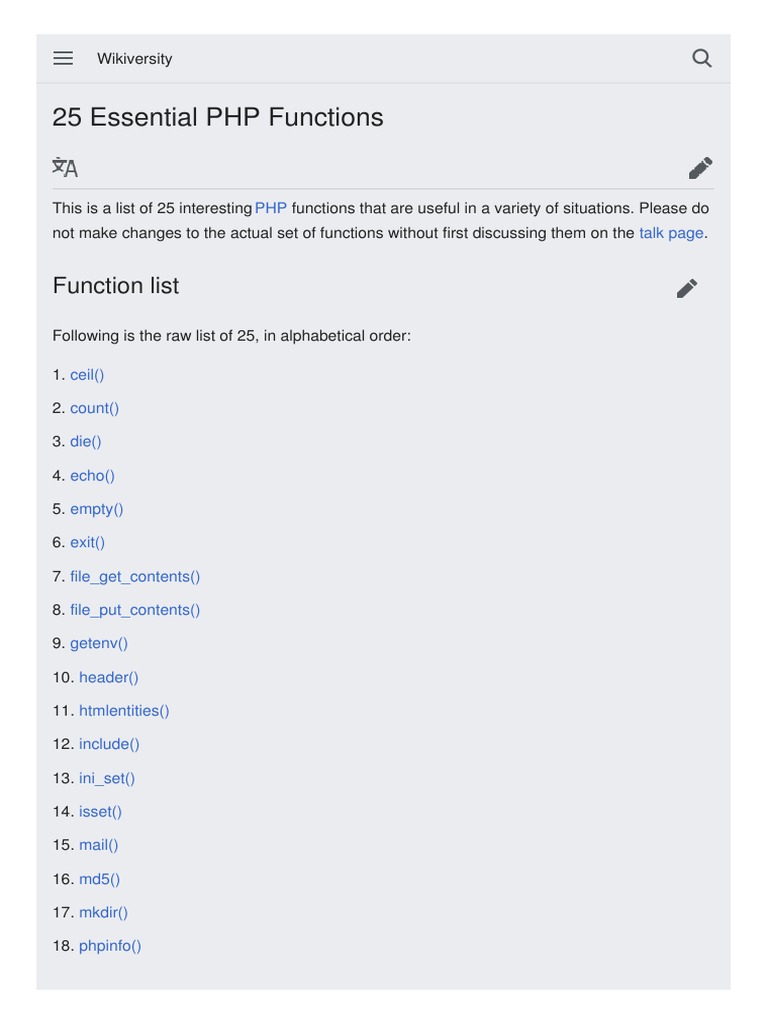
Task: Open the count() function link
Action: tap(94, 408)
